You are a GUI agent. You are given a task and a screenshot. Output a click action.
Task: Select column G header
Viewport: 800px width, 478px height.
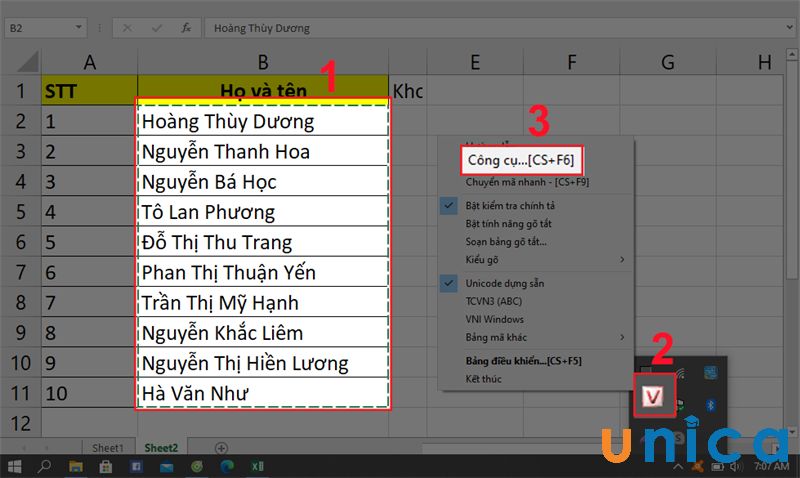tap(668, 62)
